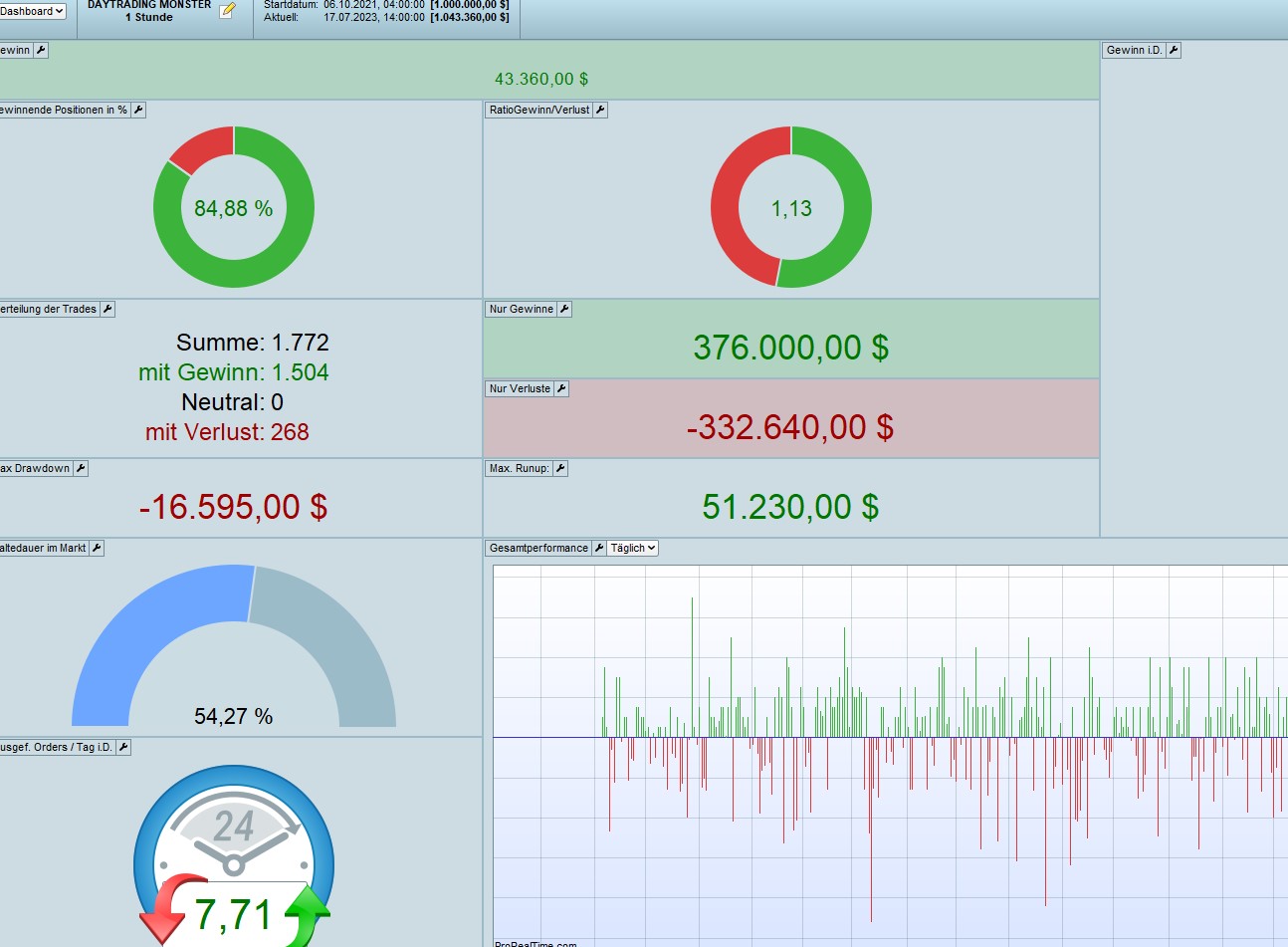
Task: Open Max. Runup panel wrench settings
Action: tap(560, 468)
